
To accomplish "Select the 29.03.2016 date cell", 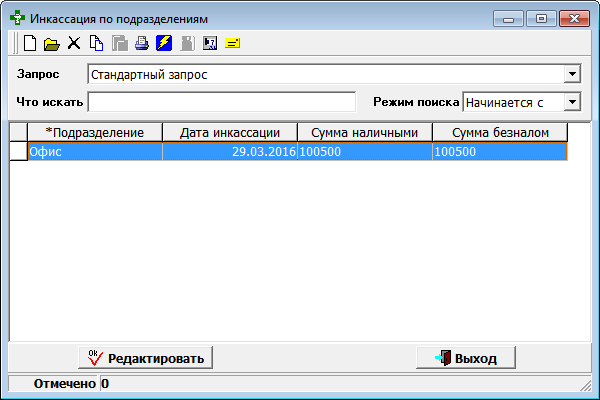I will (x=230, y=152).
